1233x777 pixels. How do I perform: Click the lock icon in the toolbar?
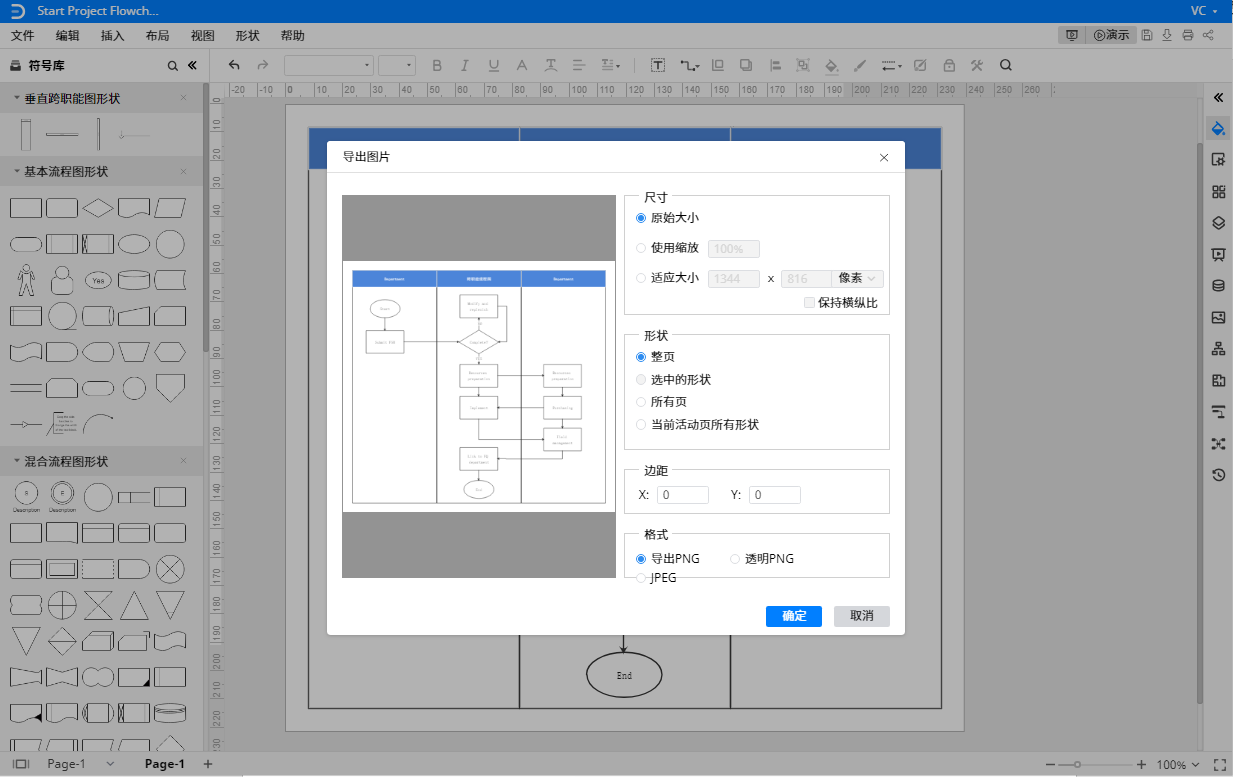click(949, 65)
